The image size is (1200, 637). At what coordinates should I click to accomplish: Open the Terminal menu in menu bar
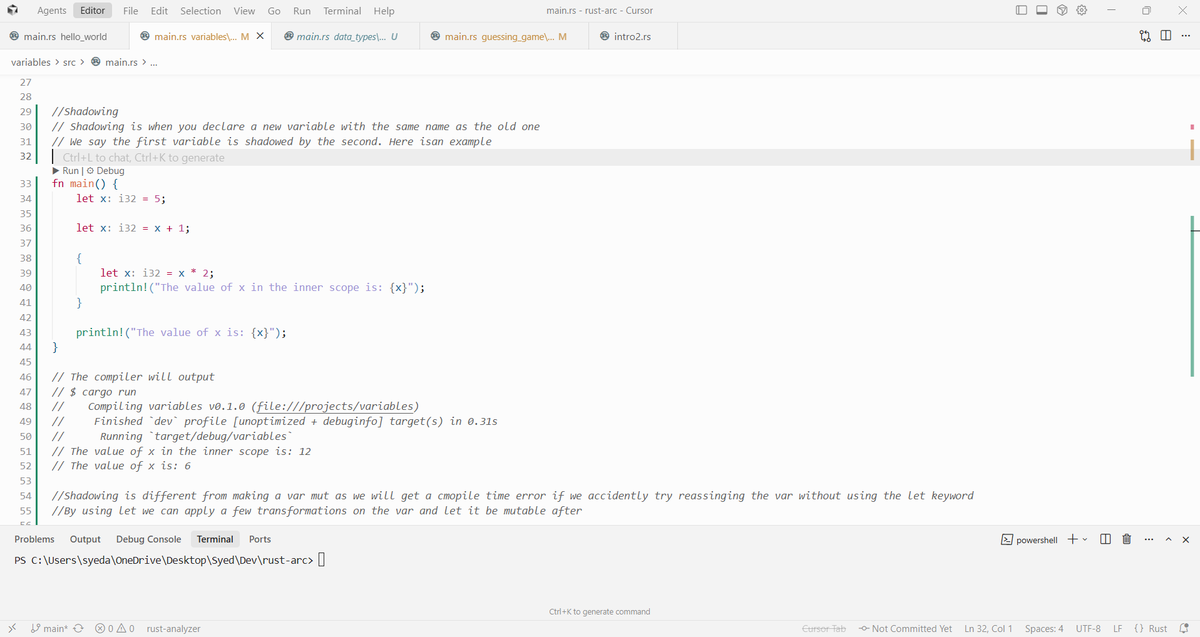[342, 11]
